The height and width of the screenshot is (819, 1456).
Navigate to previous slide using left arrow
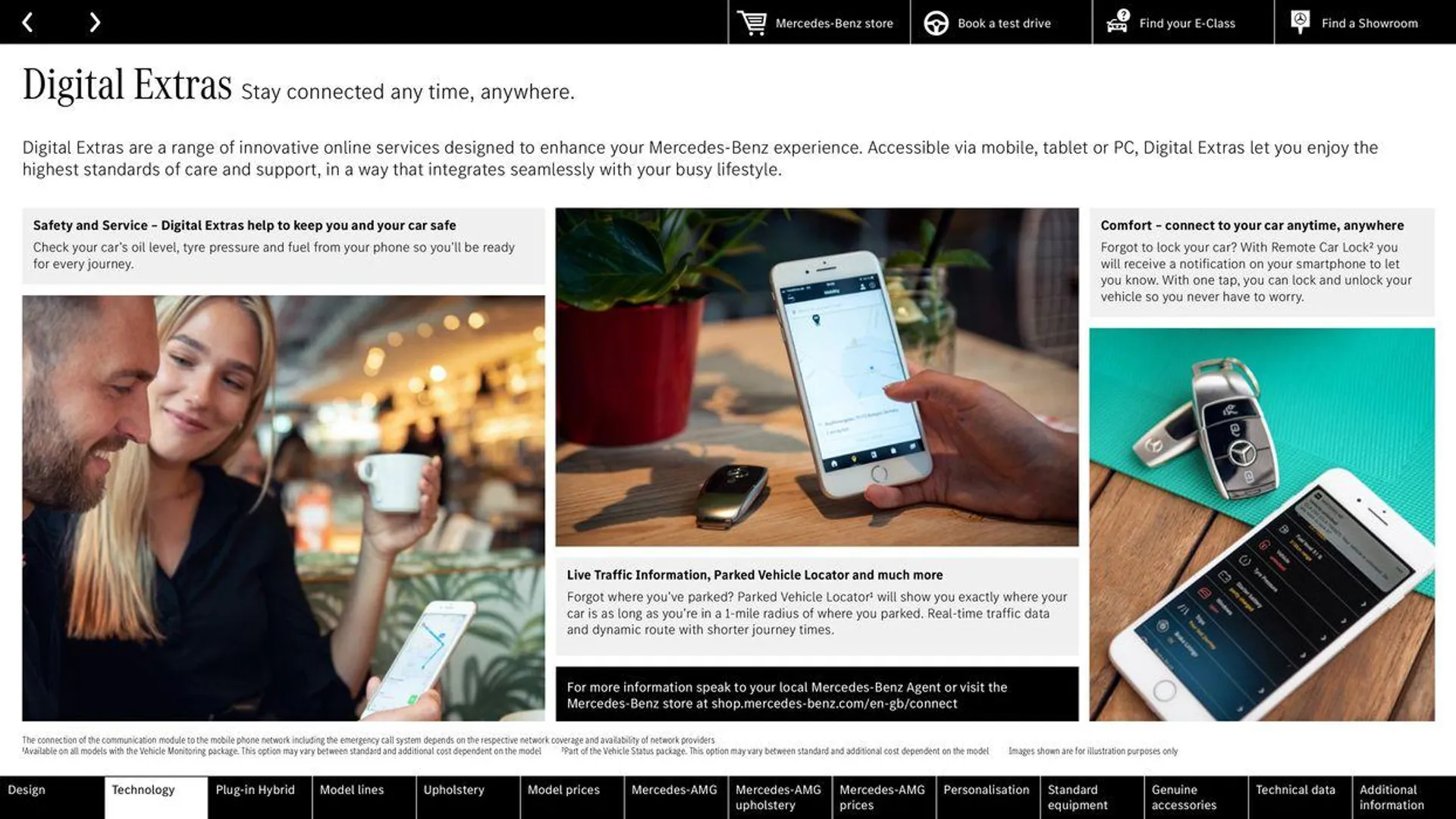click(27, 21)
